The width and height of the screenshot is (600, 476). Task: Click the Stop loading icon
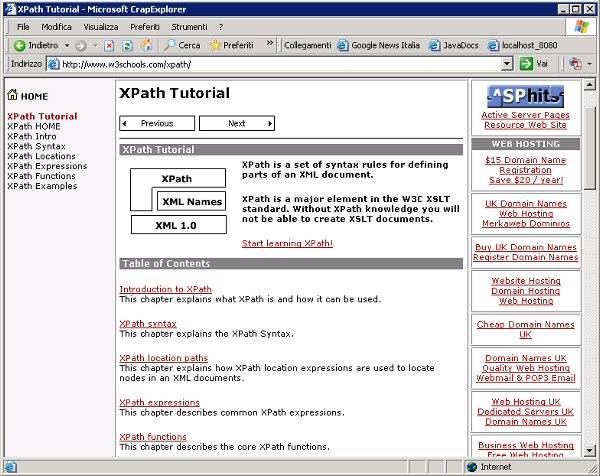(x=109, y=46)
